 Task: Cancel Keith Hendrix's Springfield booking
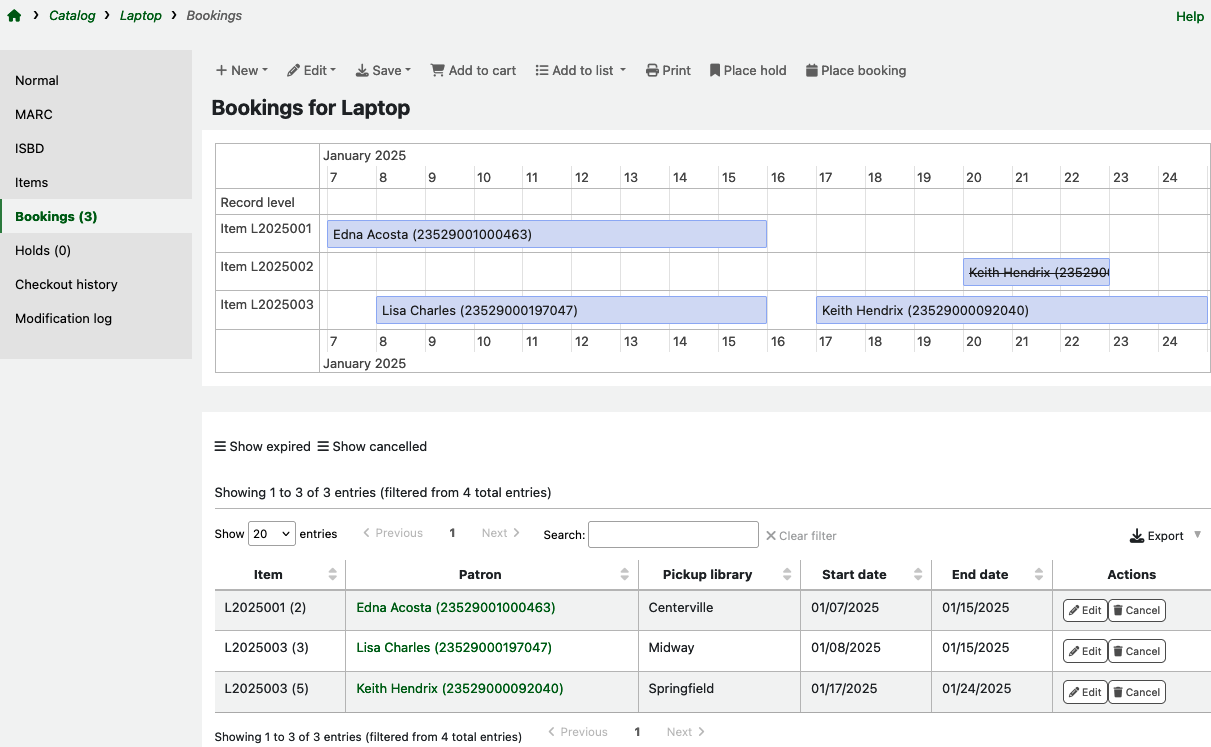tap(1136, 692)
